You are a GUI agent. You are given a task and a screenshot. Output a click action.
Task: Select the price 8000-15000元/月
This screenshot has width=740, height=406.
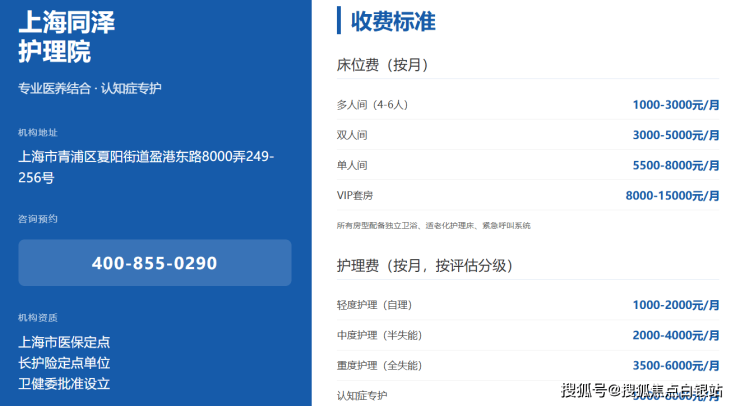673,195
